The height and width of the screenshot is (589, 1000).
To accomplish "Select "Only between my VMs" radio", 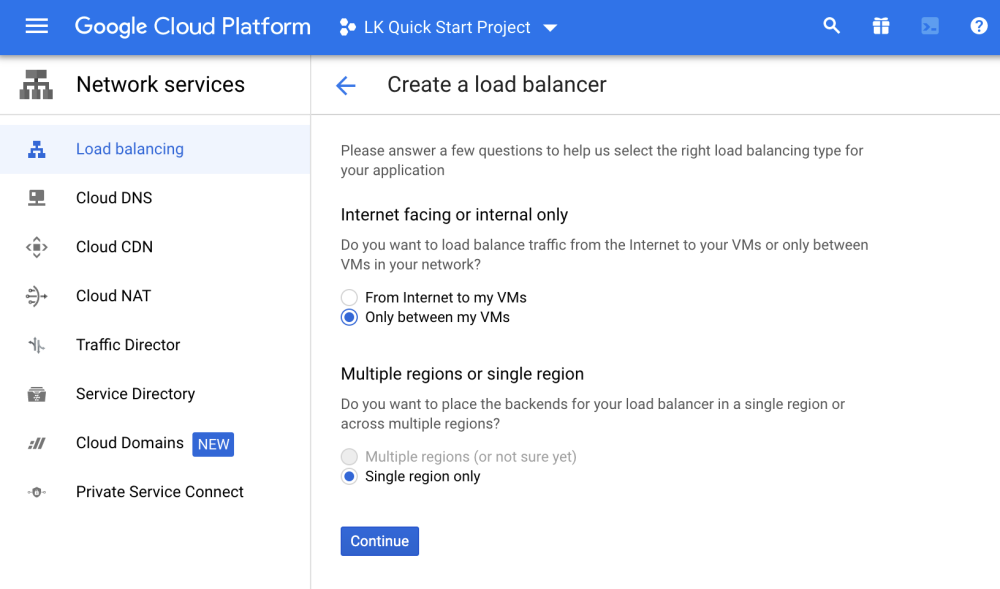I will 349,318.
